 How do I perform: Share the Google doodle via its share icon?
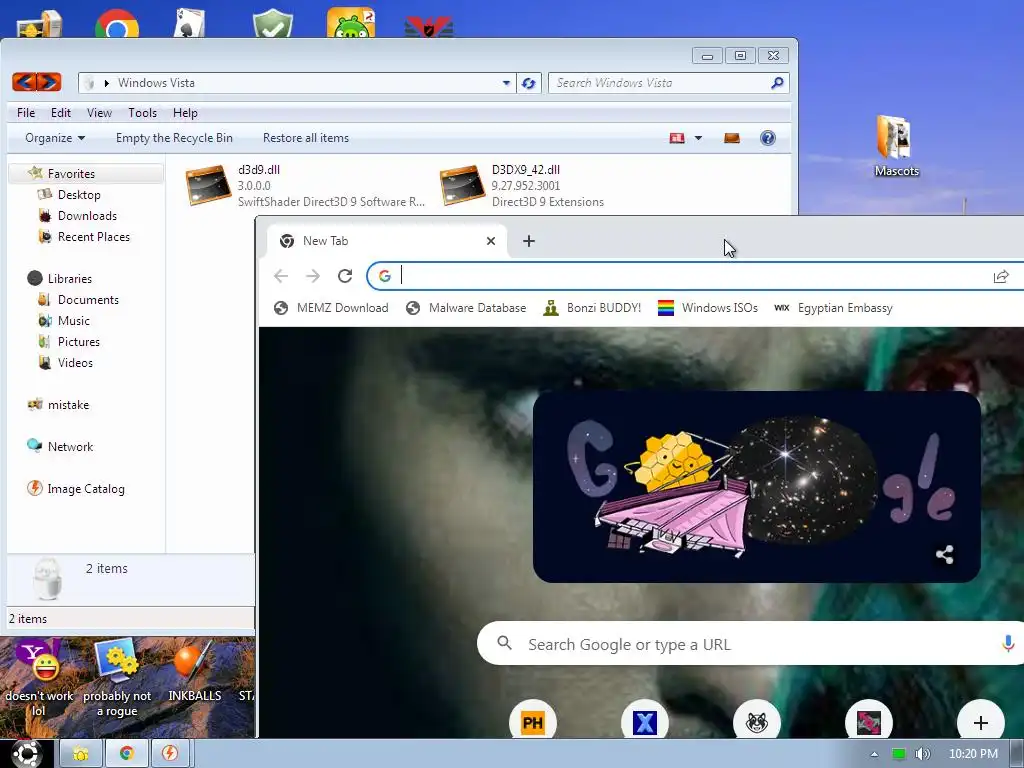coord(944,554)
